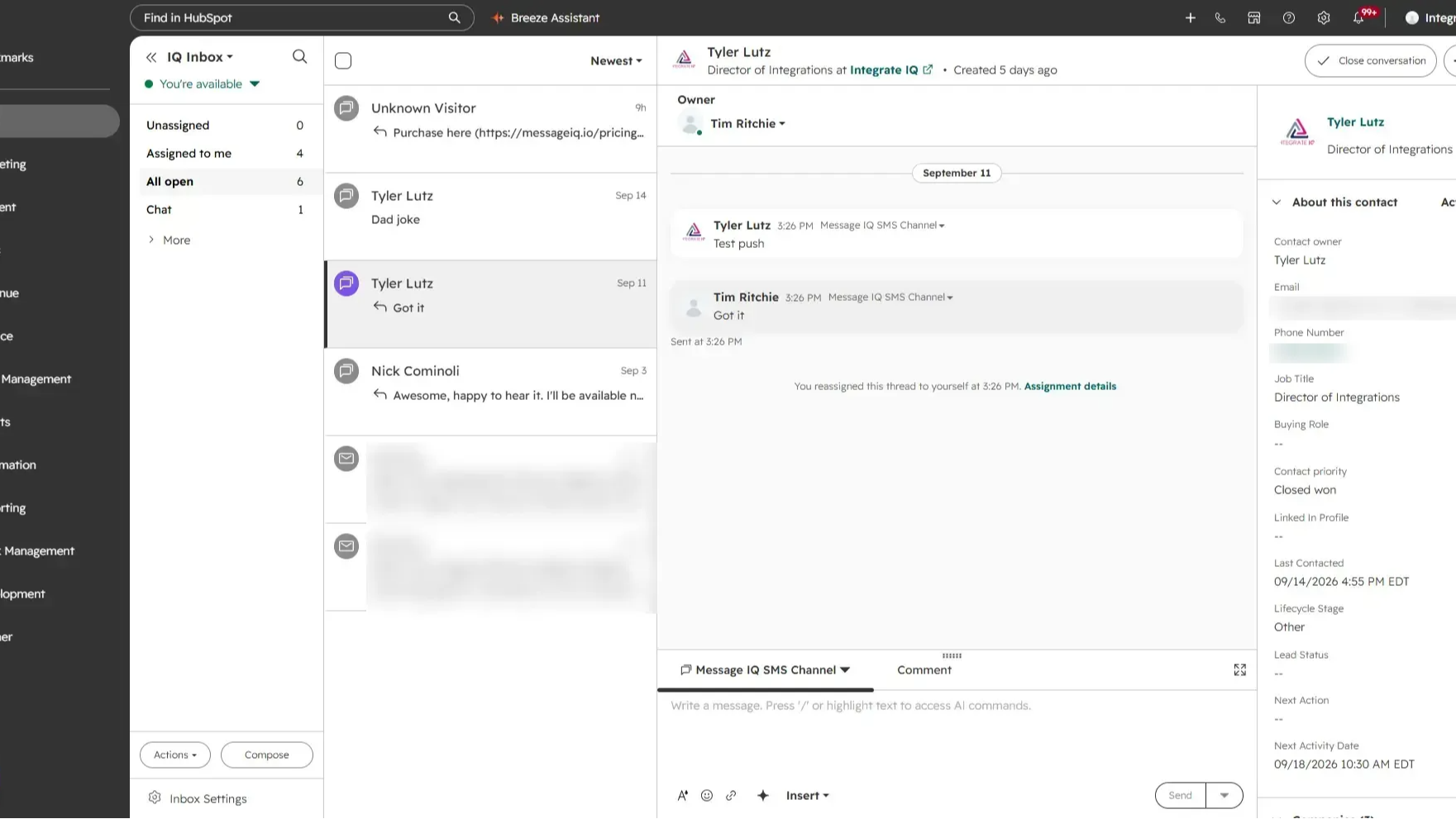Open the Tyler Lutz Dad joke conversation
This screenshot has height=819, width=1456.
point(490,216)
